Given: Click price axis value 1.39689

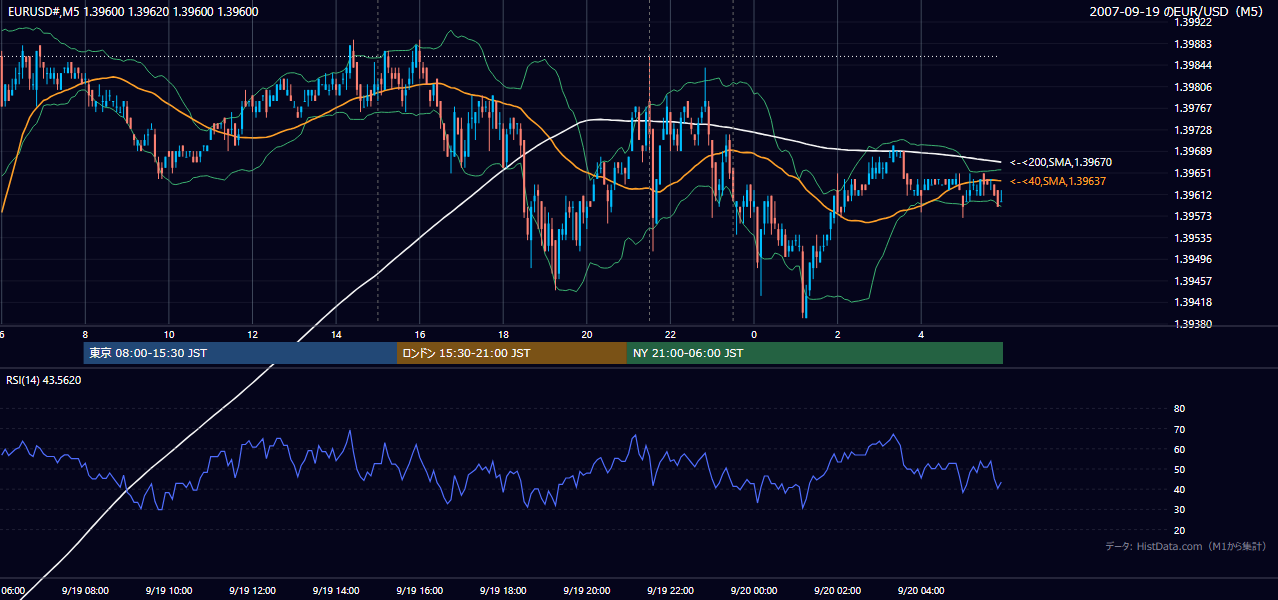Looking at the screenshot, I should (x=1191, y=151).
